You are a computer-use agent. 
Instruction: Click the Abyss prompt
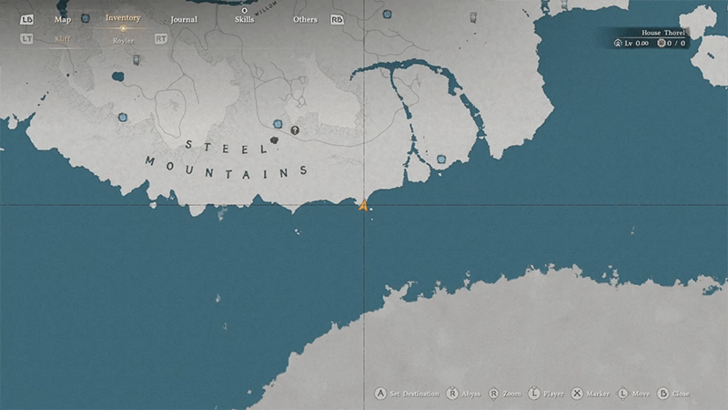(x=463, y=394)
